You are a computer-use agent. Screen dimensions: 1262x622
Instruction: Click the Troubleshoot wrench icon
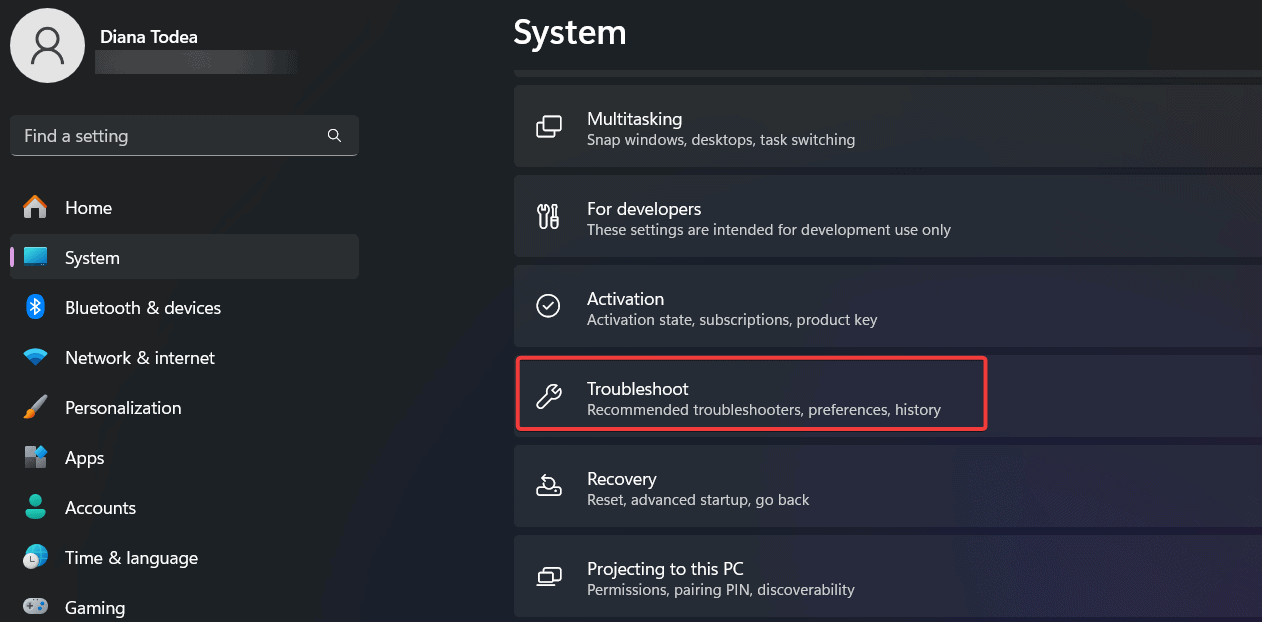tap(549, 397)
